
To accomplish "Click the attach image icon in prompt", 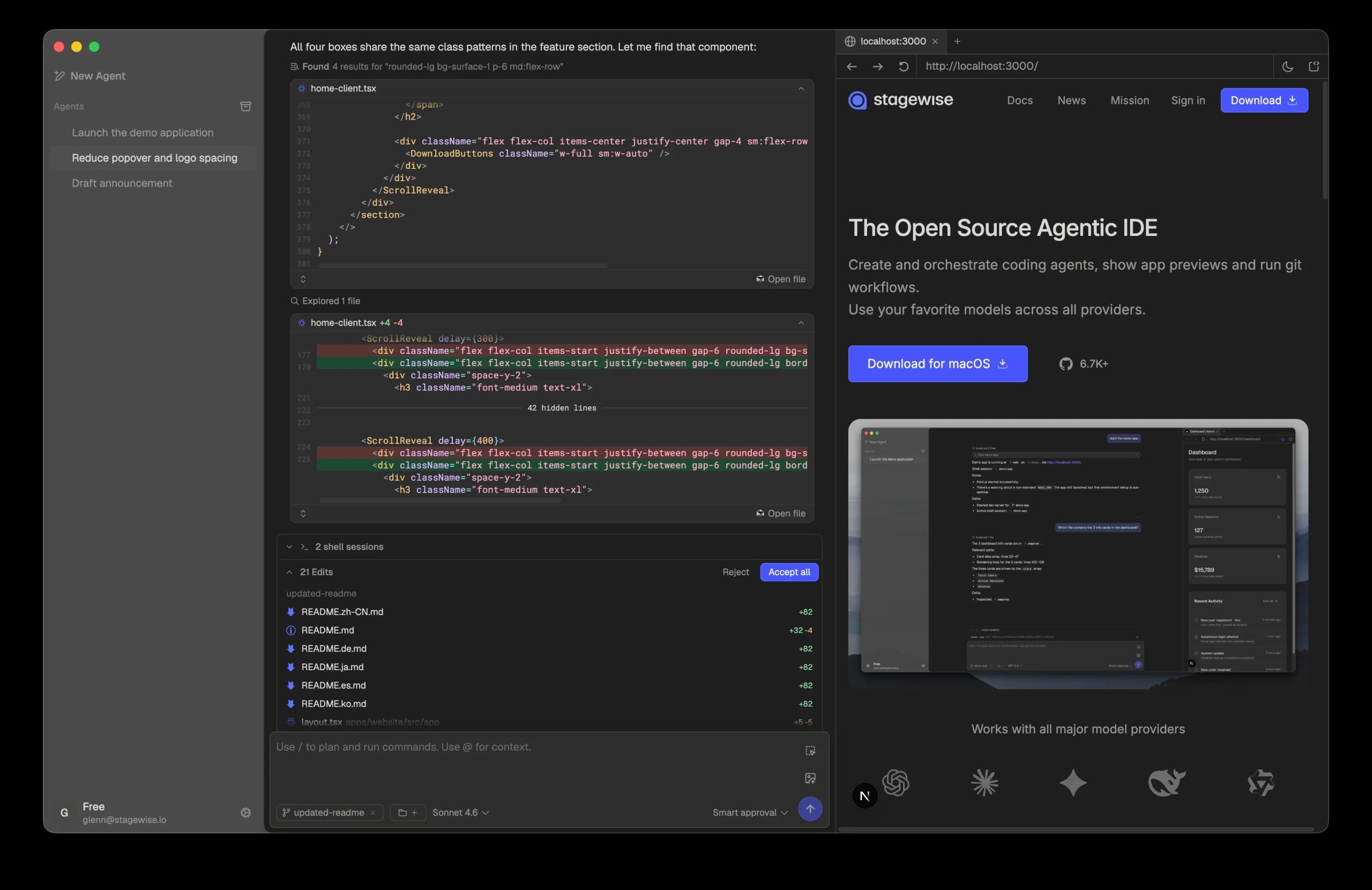I will click(x=810, y=778).
